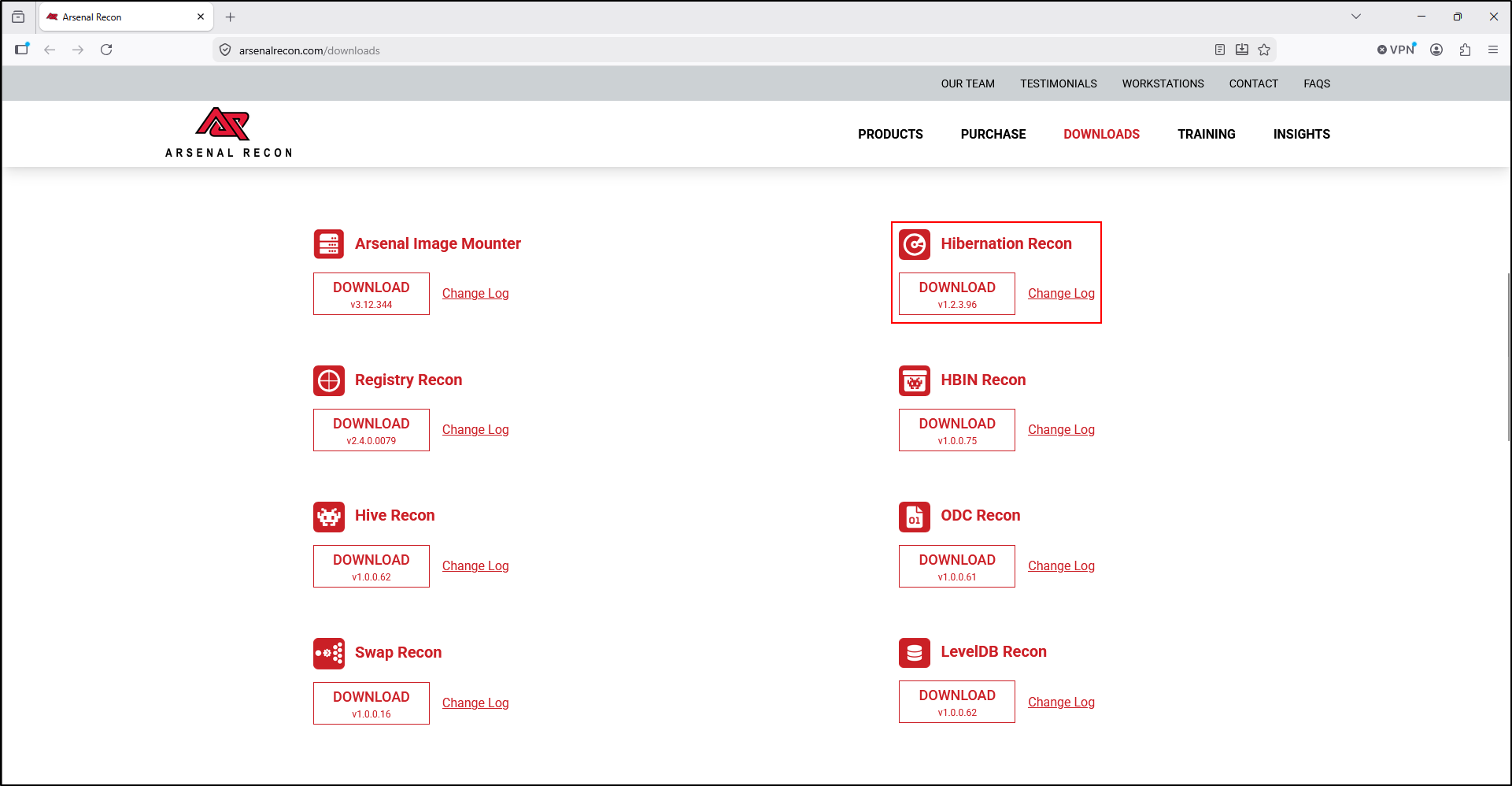Viewport: 1512px width, 786px height.
Task: Open Registry Recon Change Log
Action: pos(475,429)
